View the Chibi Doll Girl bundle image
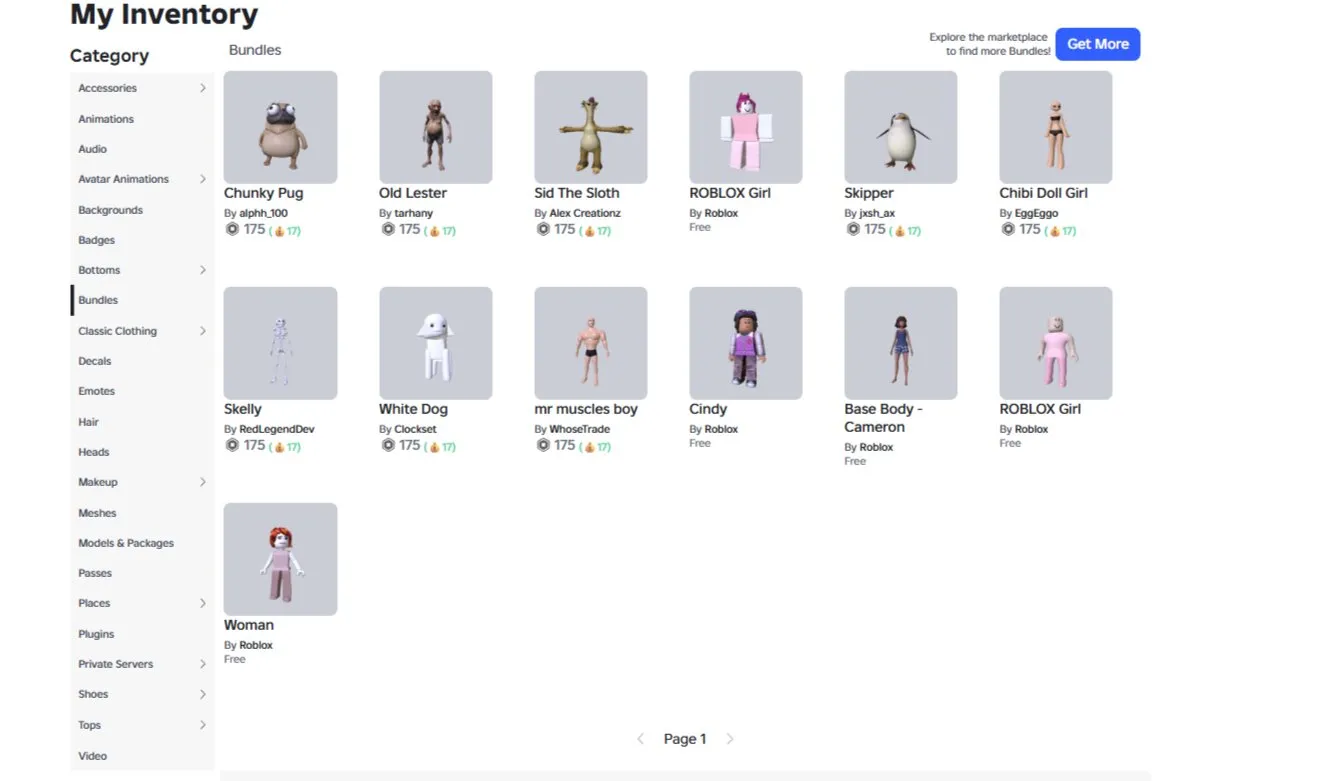Screen dimensions: 1318x781 [x=1055, y=127]
